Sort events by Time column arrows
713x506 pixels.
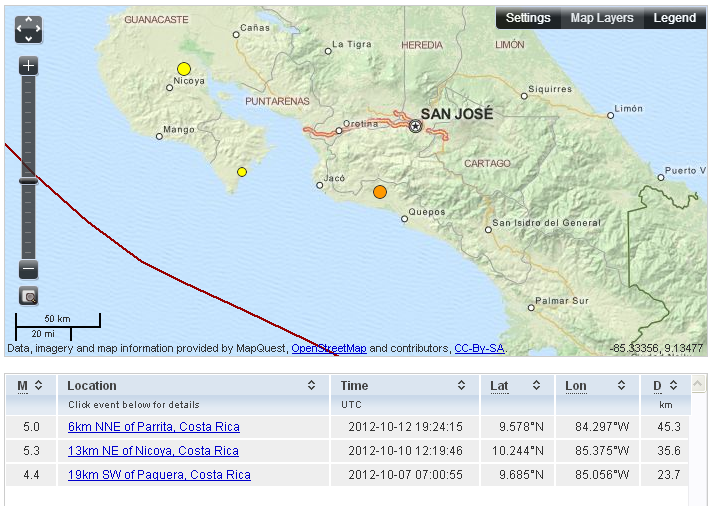click(x=461, y=386)
